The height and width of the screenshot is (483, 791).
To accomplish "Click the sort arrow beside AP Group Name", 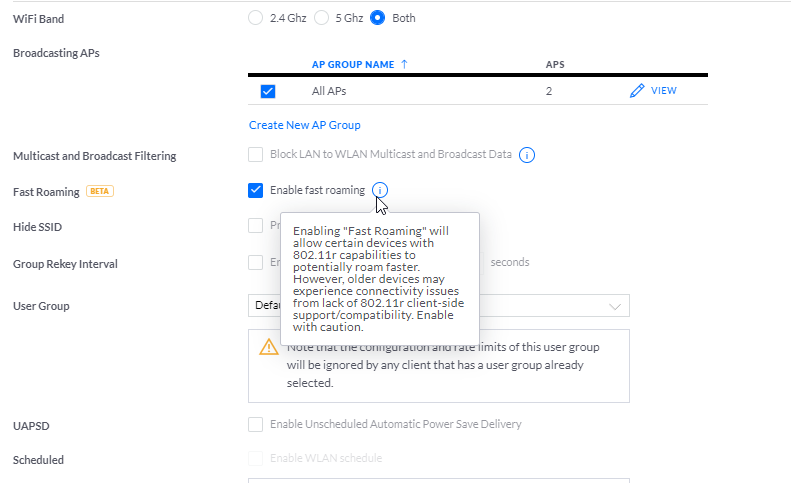I will tap(404, 64).
